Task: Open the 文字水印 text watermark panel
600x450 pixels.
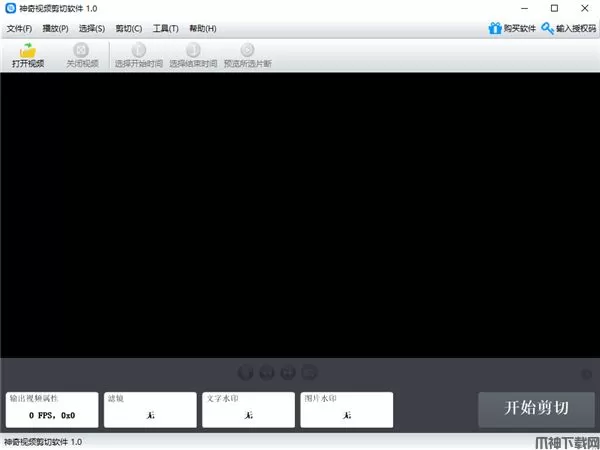Action: (x=248, y=409)
